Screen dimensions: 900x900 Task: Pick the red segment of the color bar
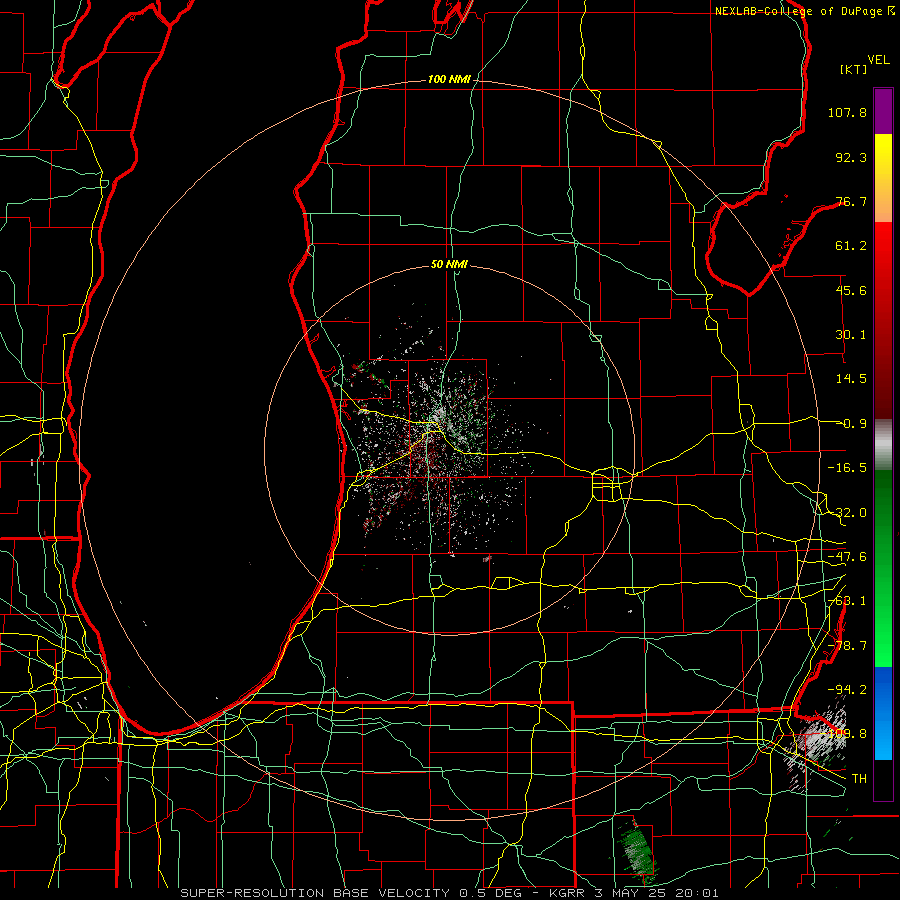883,320
